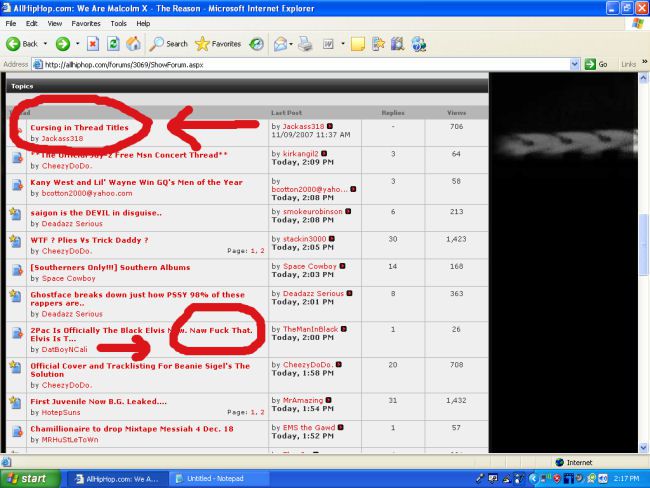Open Forward button history dropdown arrow
This screenshot has width=650, height=488.
point(78,44)
